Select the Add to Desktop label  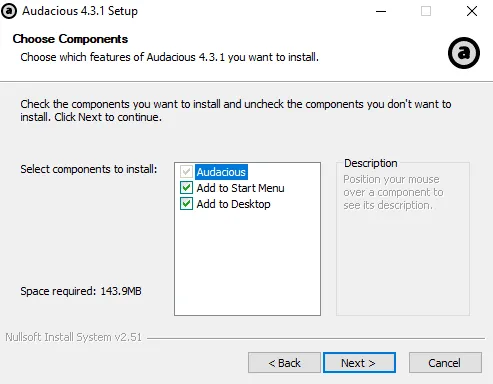[x=233, y=204]
